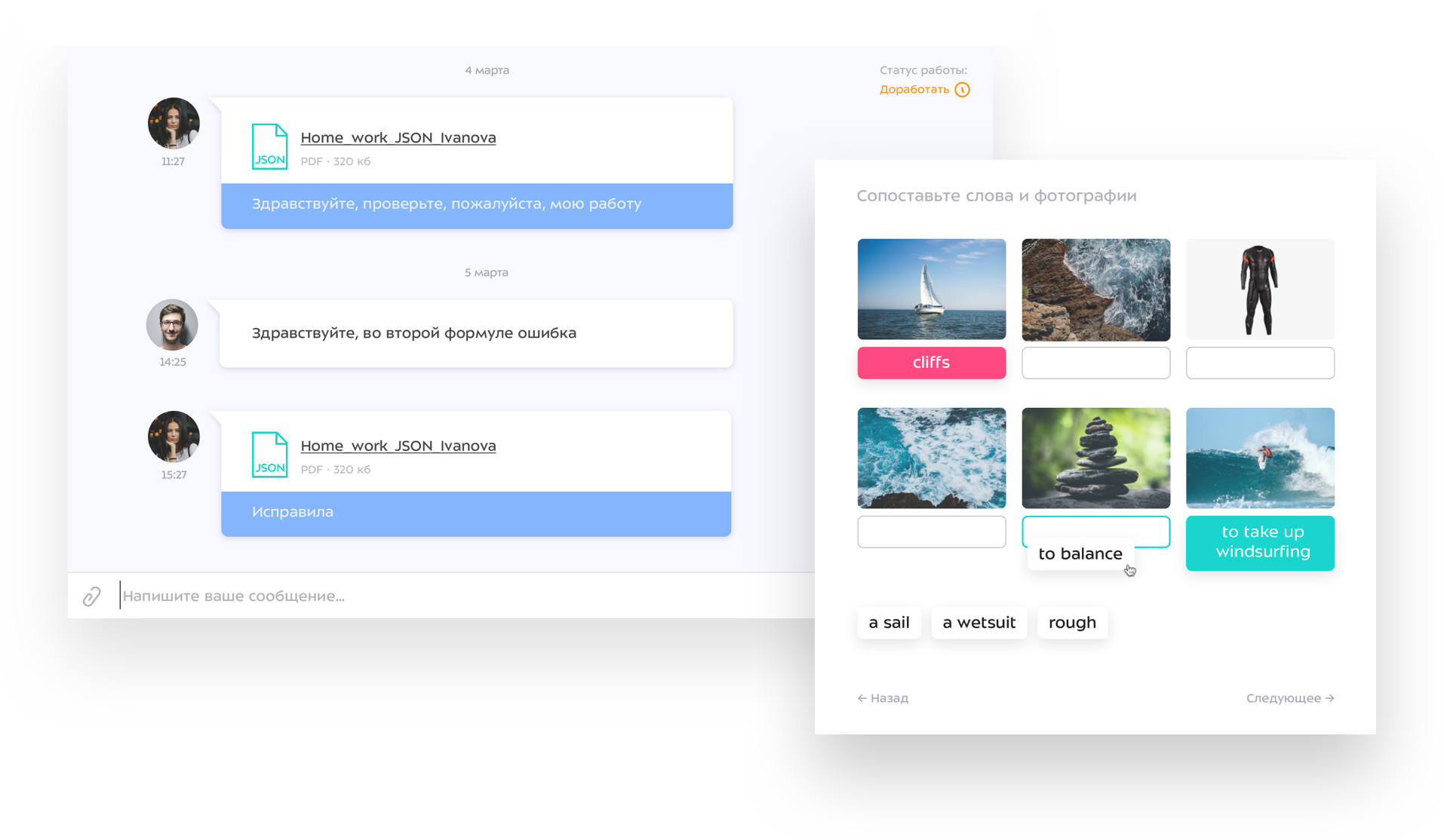Click the pink cliffs answer label

931,363
